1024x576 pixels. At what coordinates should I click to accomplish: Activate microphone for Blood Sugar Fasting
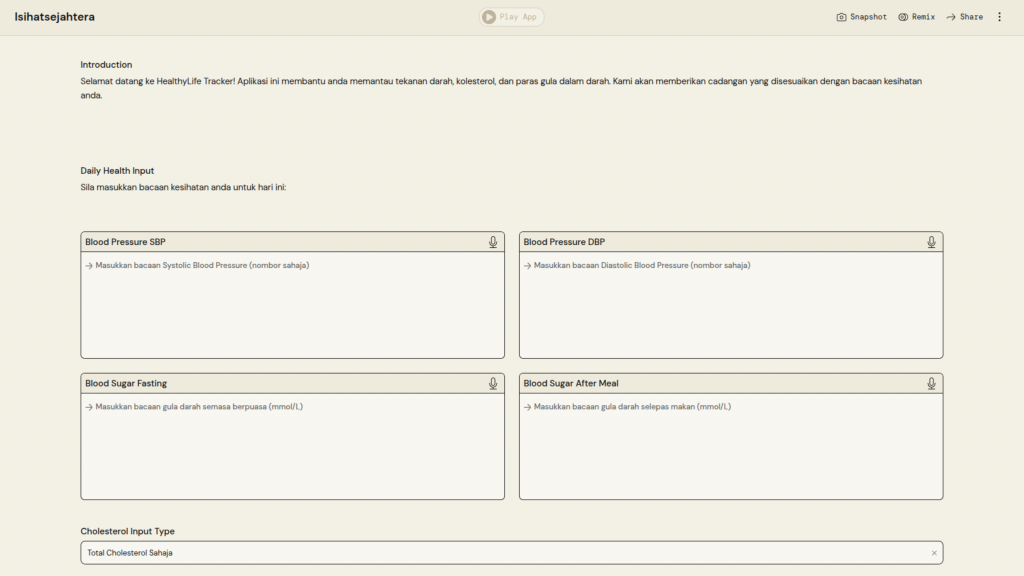coord(493,383)
